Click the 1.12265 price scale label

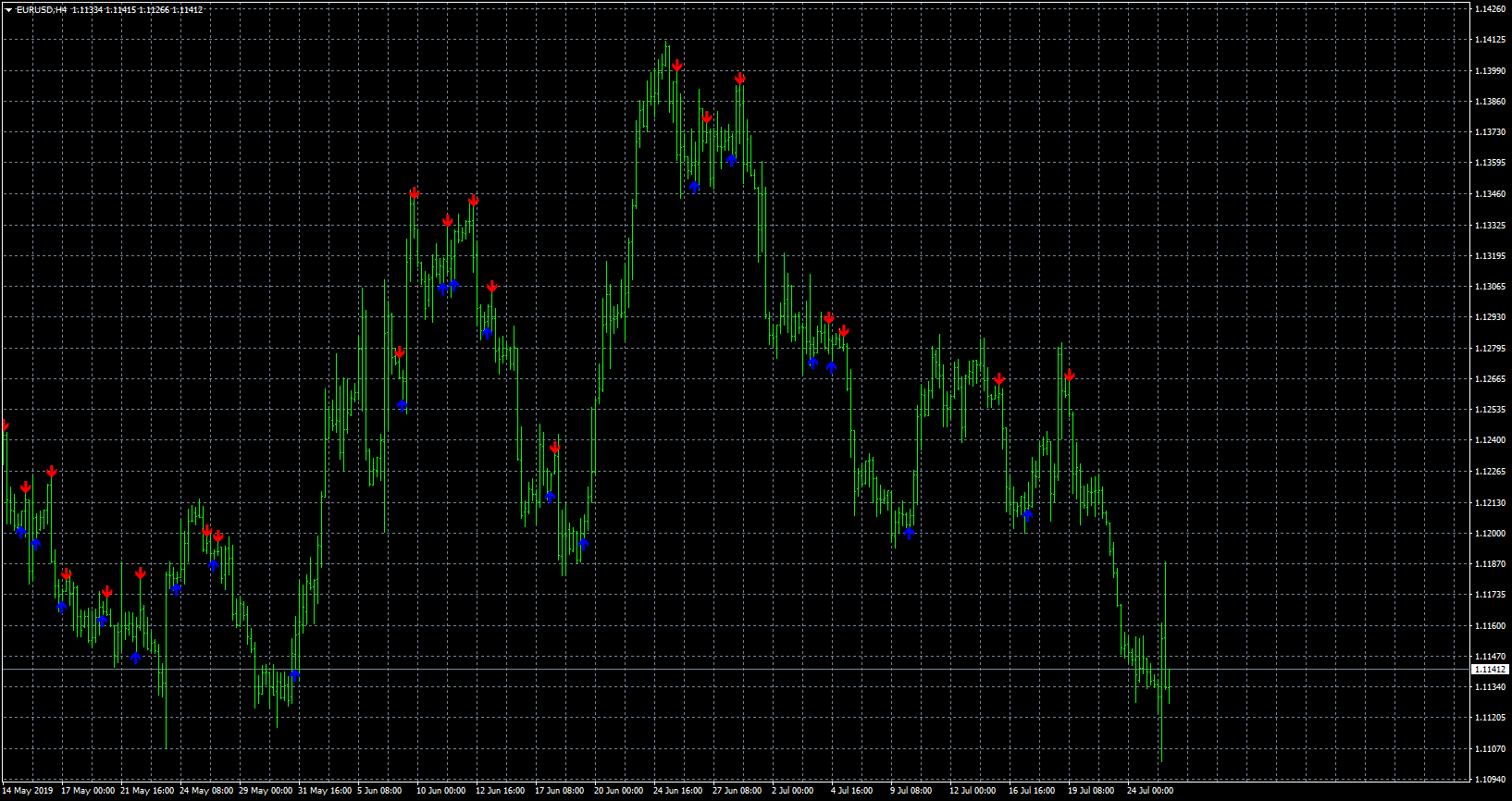(1490, 471)
